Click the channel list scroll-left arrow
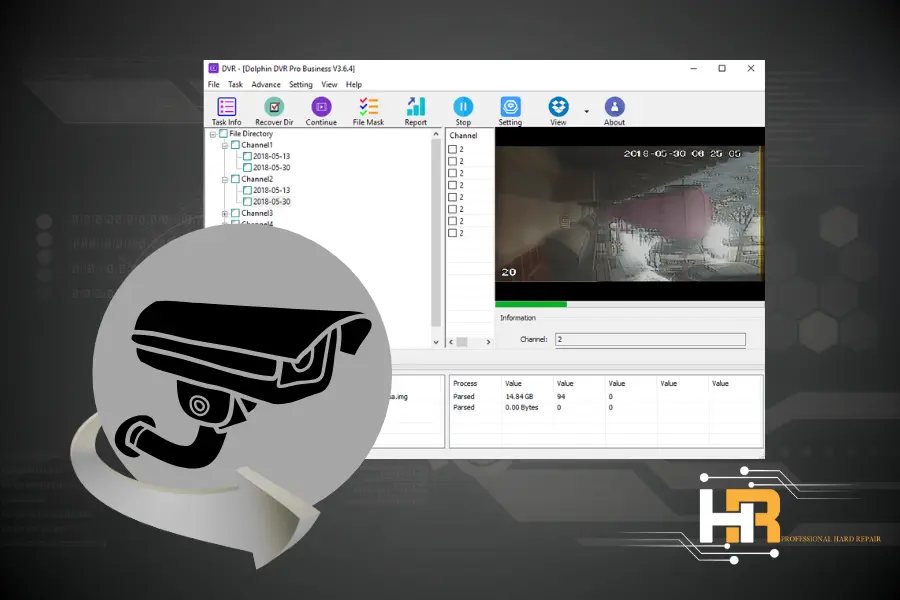 click(x=451, y=342)
